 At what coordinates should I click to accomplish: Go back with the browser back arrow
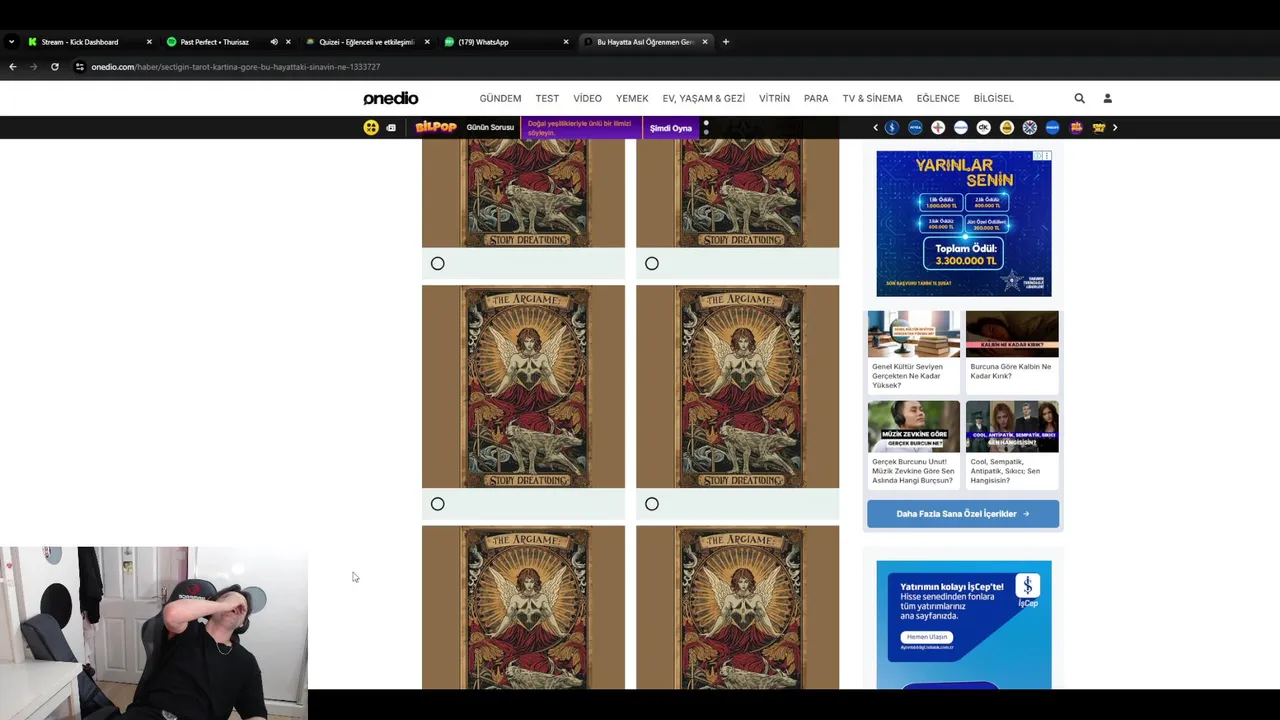(x=13, y=67)
